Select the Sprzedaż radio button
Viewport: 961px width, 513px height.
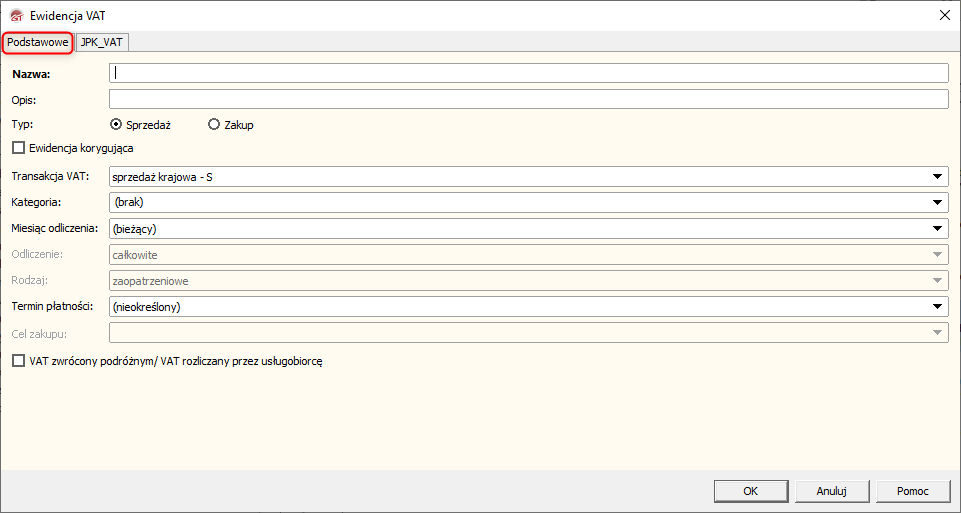pos(117,125)
